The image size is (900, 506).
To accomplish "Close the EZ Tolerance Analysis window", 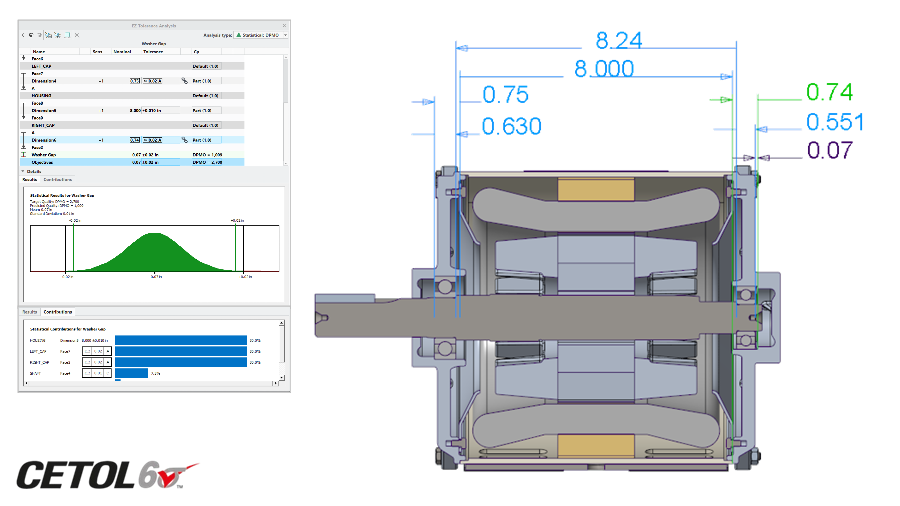I will tap(284, 23).
